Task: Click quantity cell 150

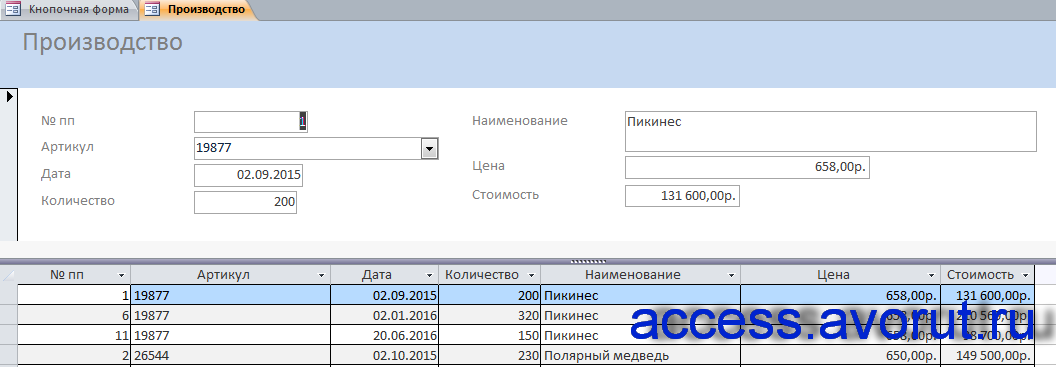Action: click(x=490, y=335)
